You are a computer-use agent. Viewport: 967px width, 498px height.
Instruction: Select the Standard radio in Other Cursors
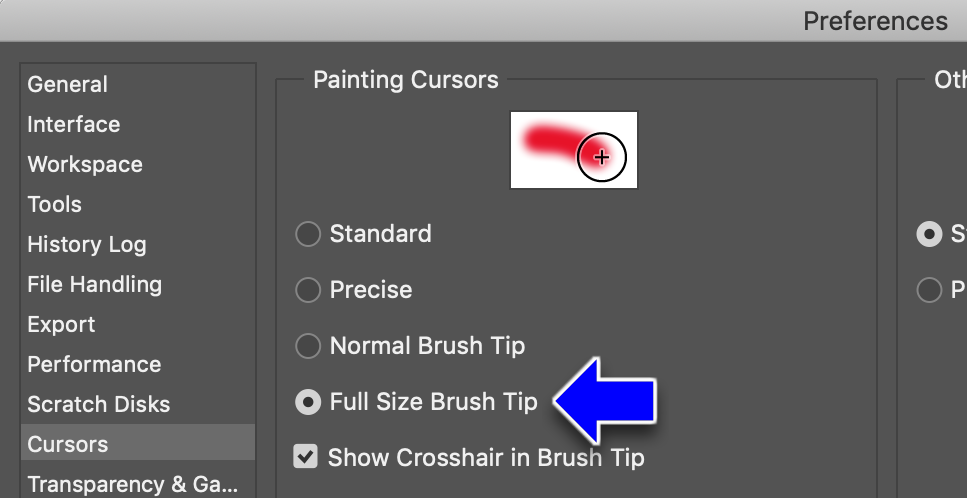(929, 234)
